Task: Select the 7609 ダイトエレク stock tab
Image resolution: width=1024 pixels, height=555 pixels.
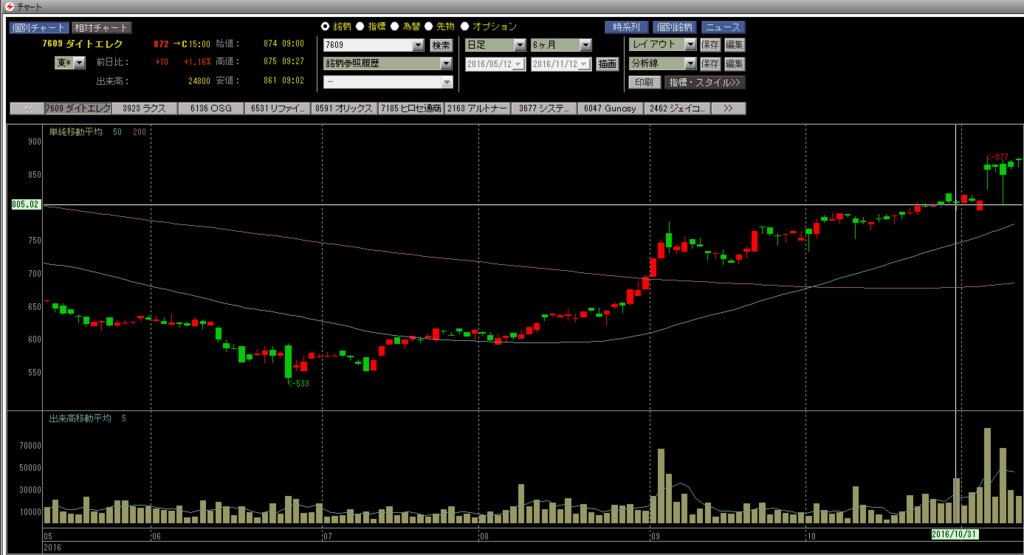Action: (x=78, y=108)
